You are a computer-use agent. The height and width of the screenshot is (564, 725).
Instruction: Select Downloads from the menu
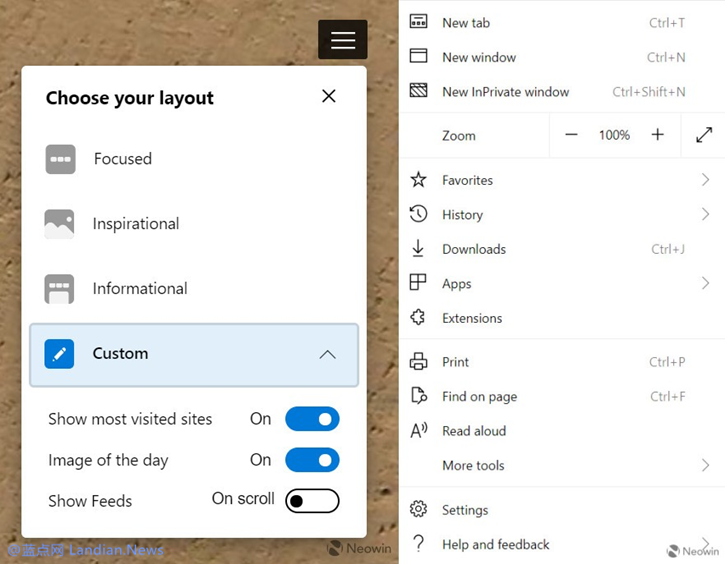point(474,249)
